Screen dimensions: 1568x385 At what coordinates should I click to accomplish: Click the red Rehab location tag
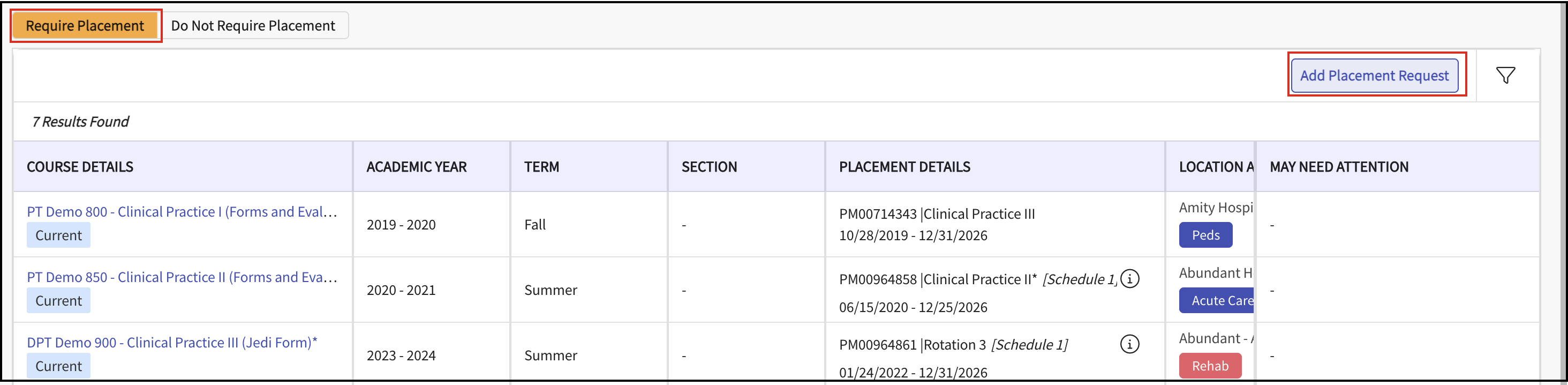tap(1210, 366)
